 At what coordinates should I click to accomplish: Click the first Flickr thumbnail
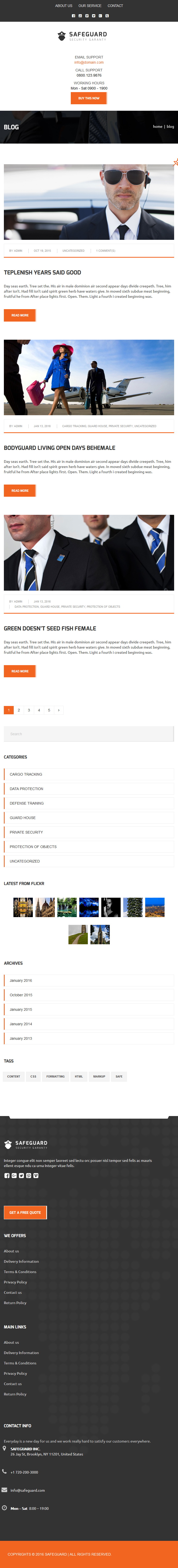(23, 908)
